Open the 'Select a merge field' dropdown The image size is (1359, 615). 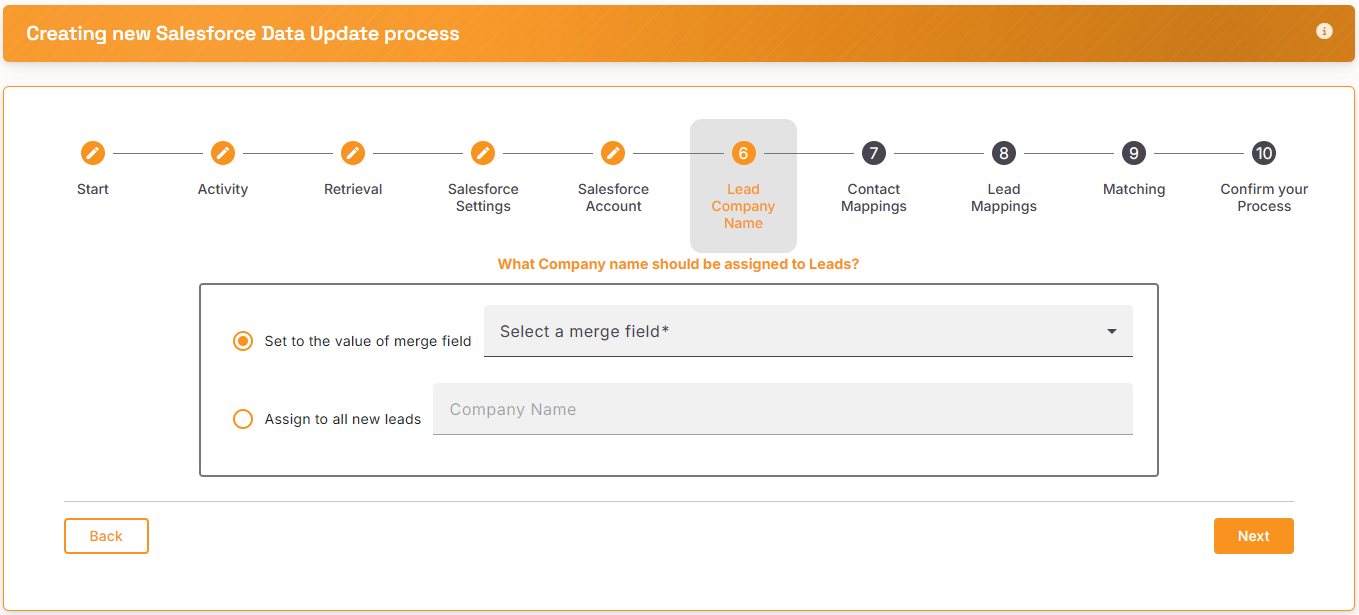808,331
